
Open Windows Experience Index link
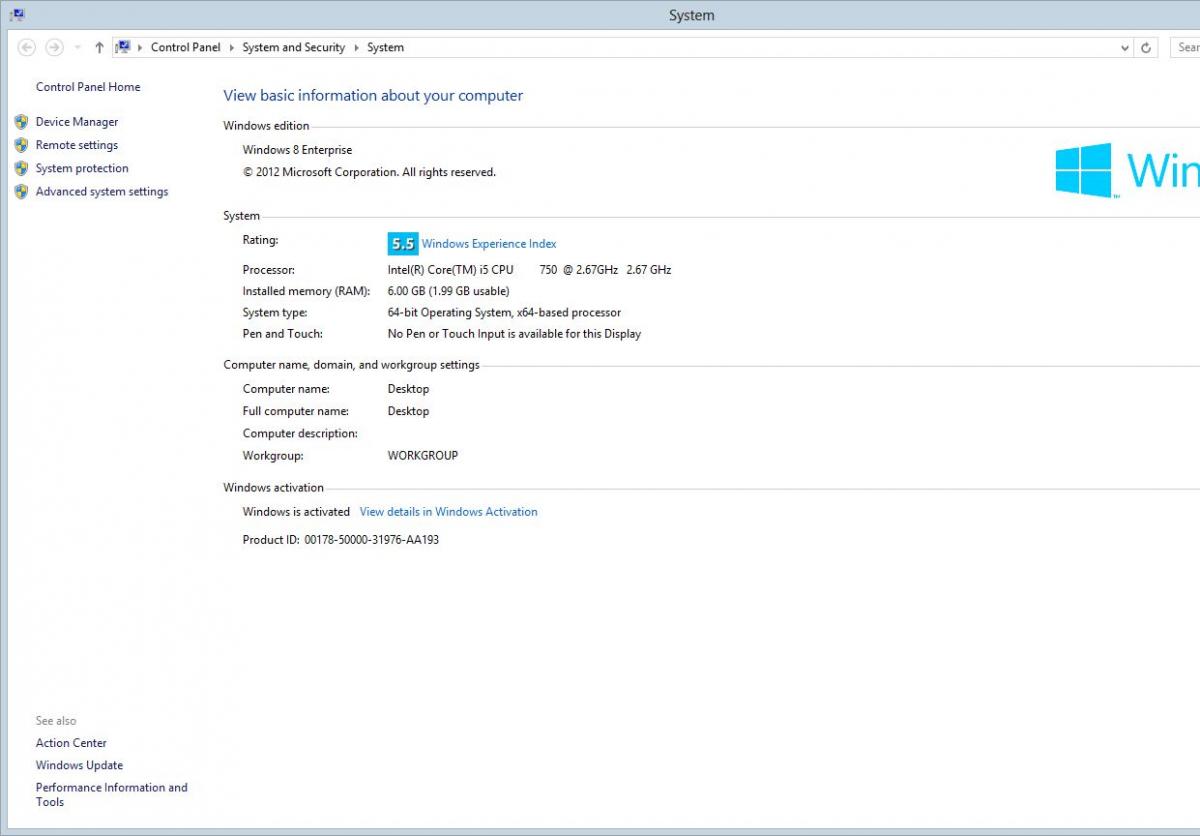tap(489, 244)
